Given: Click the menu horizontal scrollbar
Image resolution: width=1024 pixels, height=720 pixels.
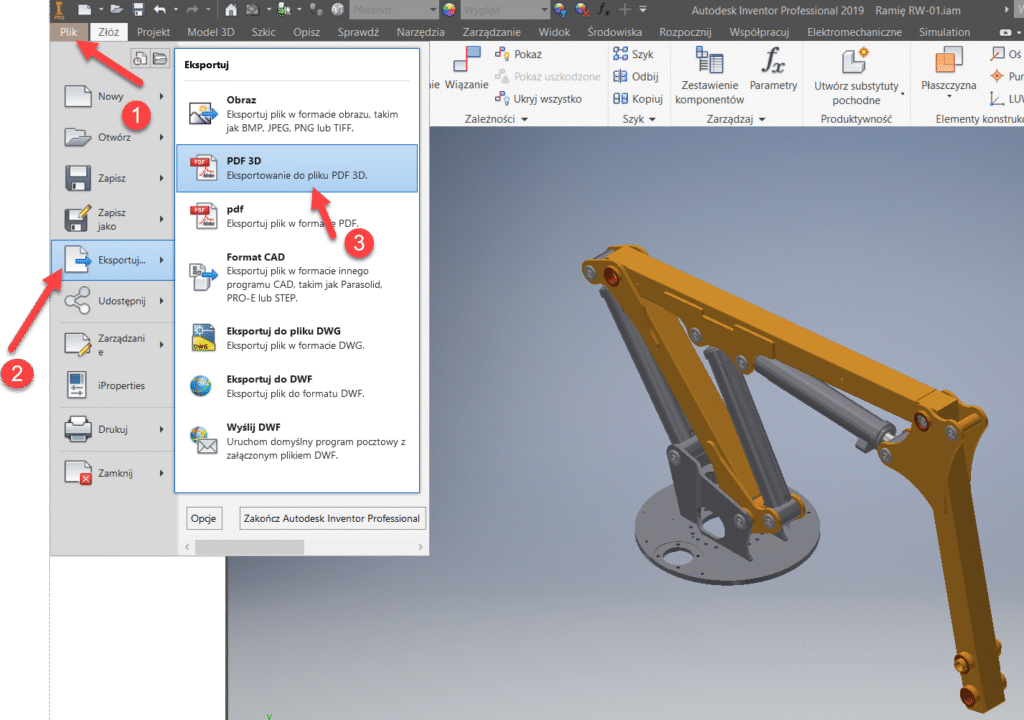Looking at the screenshot, I should [x=248, y=547].
